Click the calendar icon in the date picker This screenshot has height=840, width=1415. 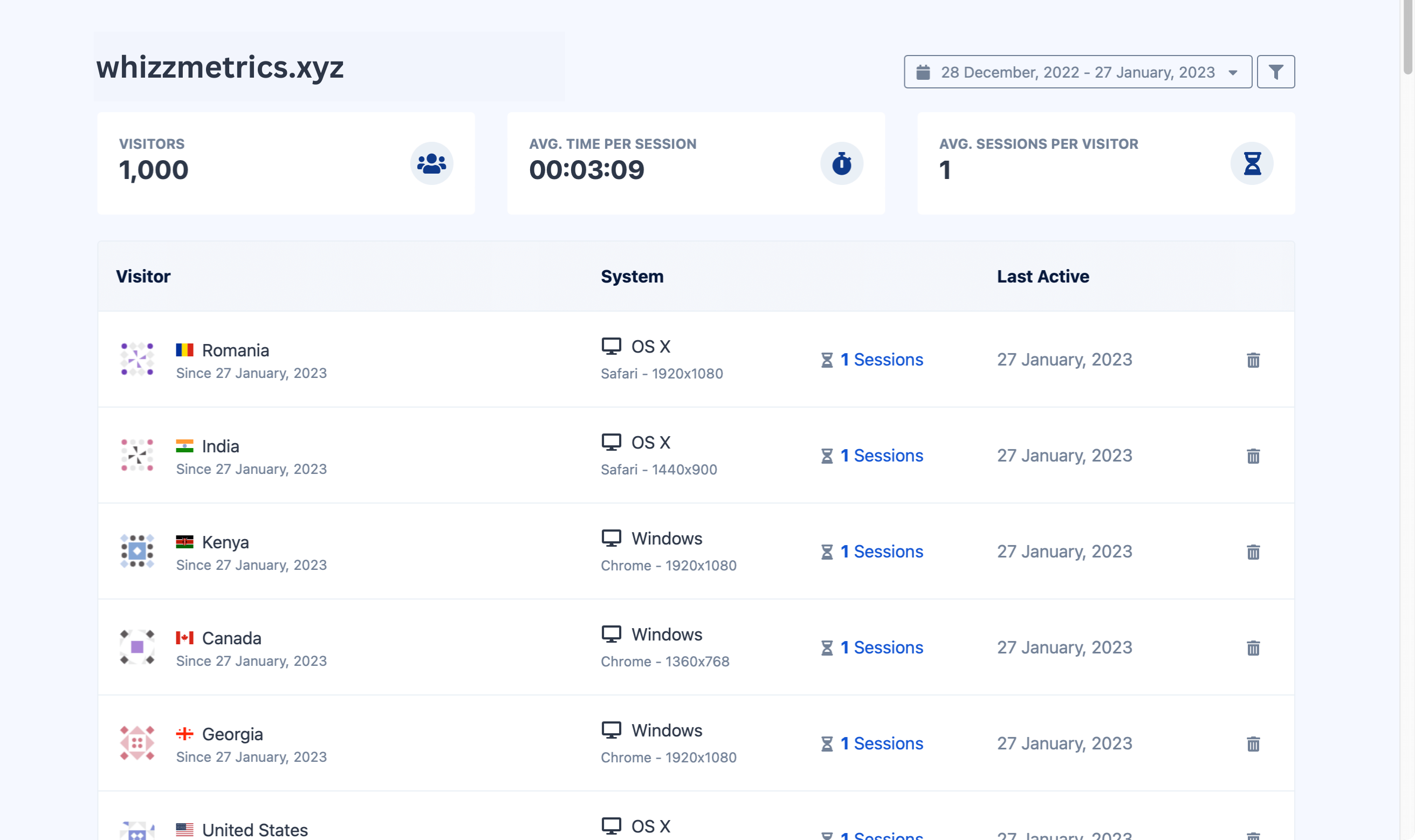coord(923,72)
